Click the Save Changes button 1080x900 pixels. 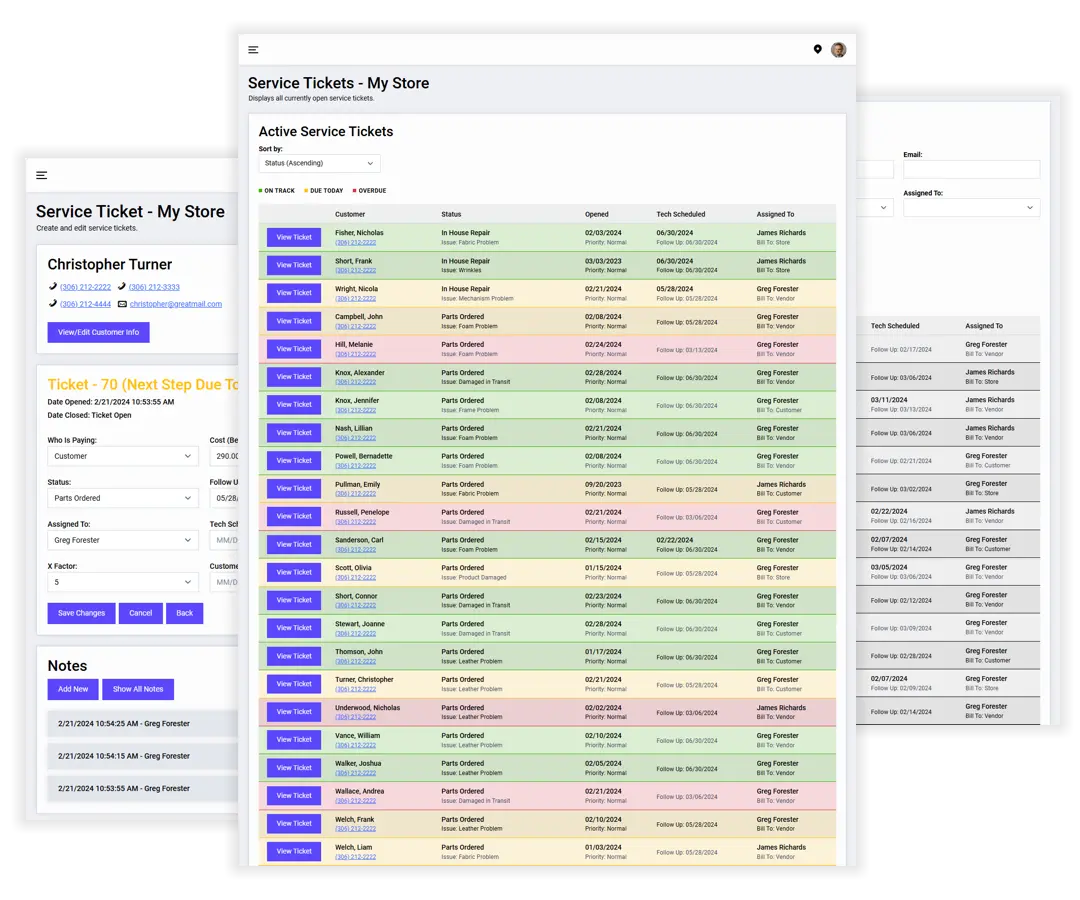tap(81, 613)
